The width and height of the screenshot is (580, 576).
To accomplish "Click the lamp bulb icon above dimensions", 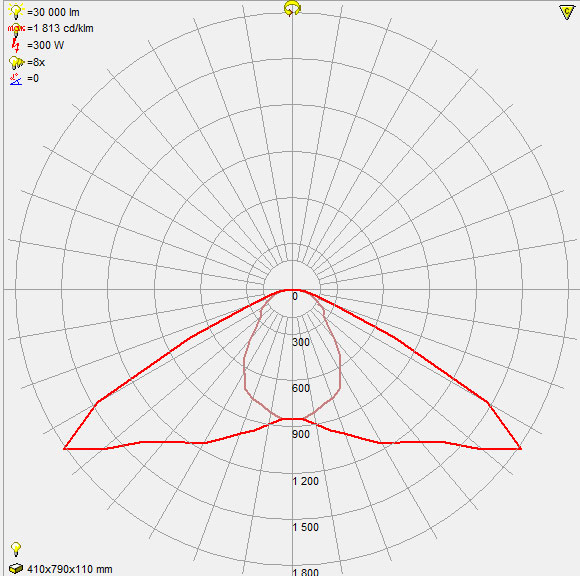I will click(x=16, y=549).
